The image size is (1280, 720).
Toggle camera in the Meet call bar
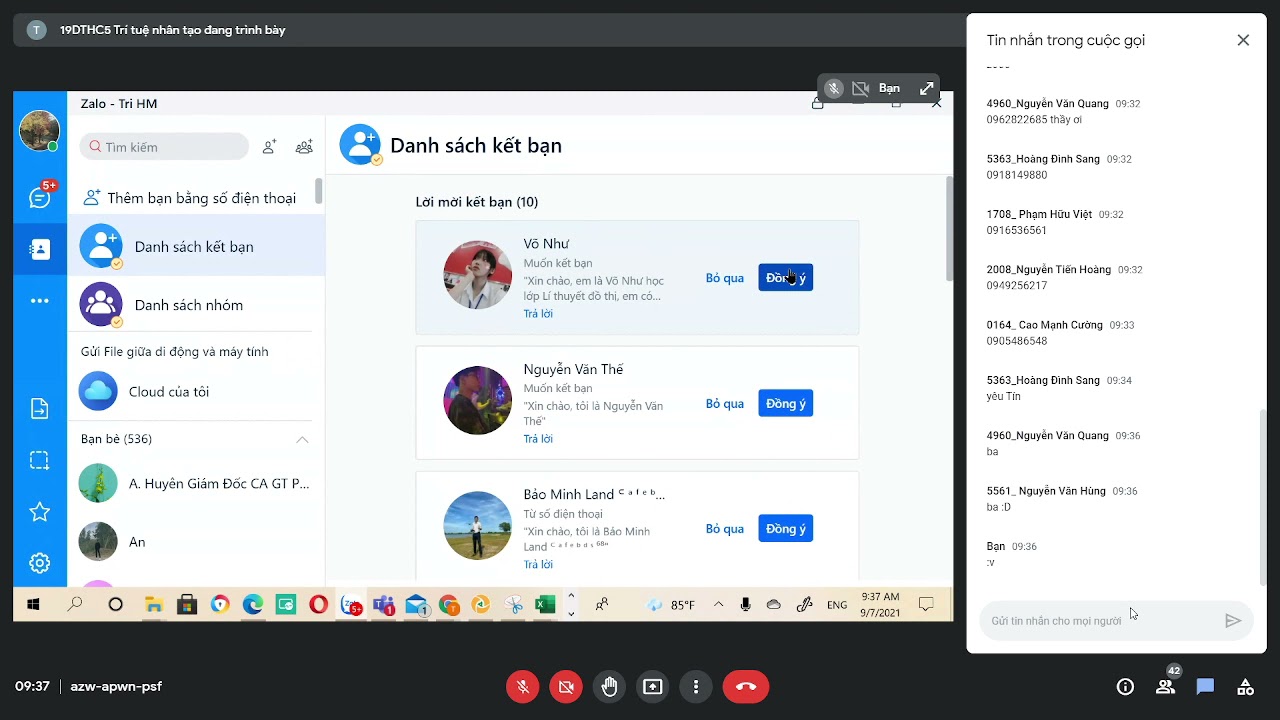566,687
